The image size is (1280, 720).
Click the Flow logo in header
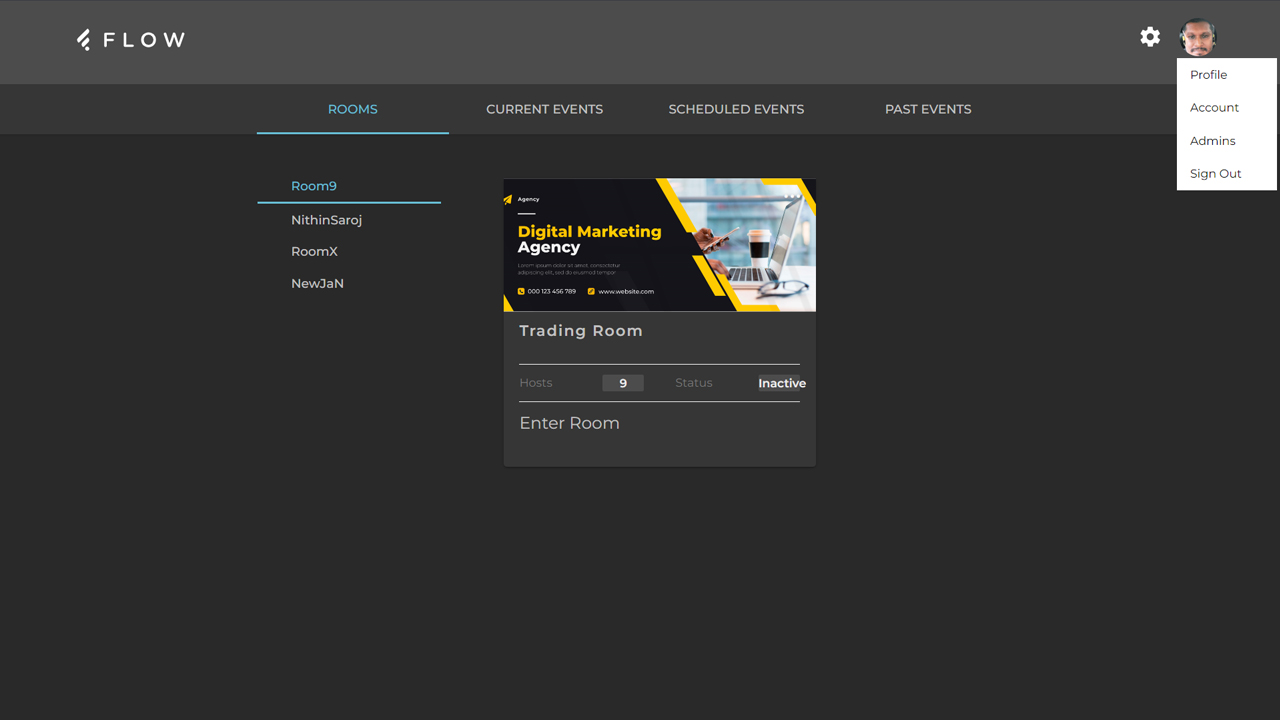(x=131, y=40)
